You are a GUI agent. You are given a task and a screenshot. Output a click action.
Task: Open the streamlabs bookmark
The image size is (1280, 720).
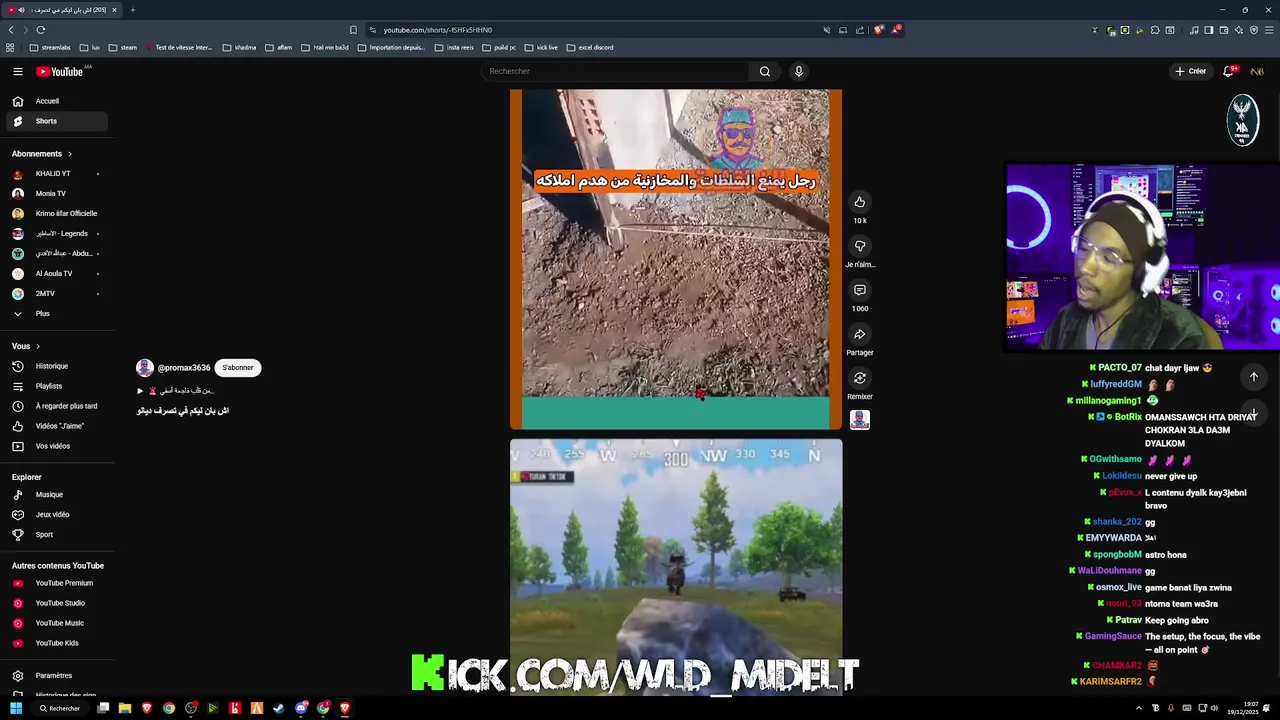50,47
